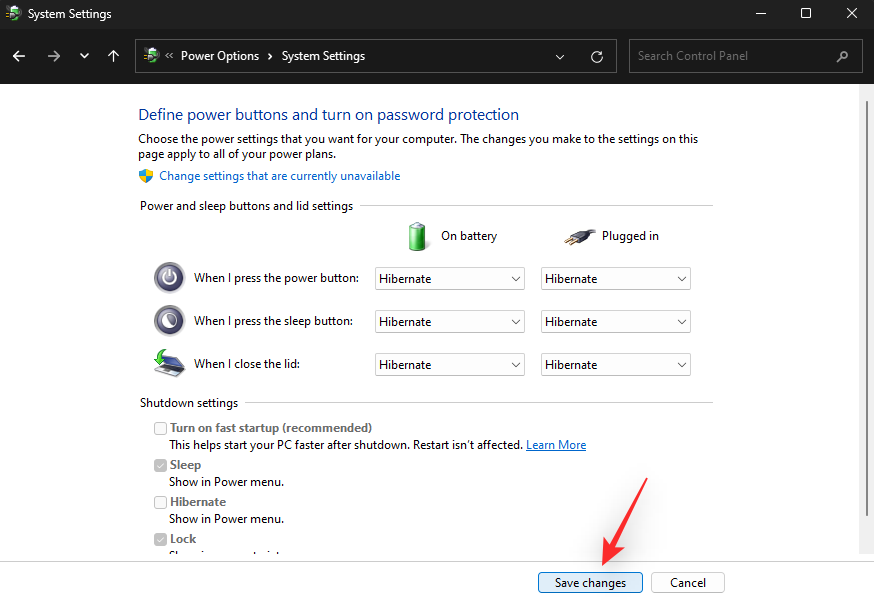Click the sleep button moon icon

pyautogui.click(x=169, y=321)
